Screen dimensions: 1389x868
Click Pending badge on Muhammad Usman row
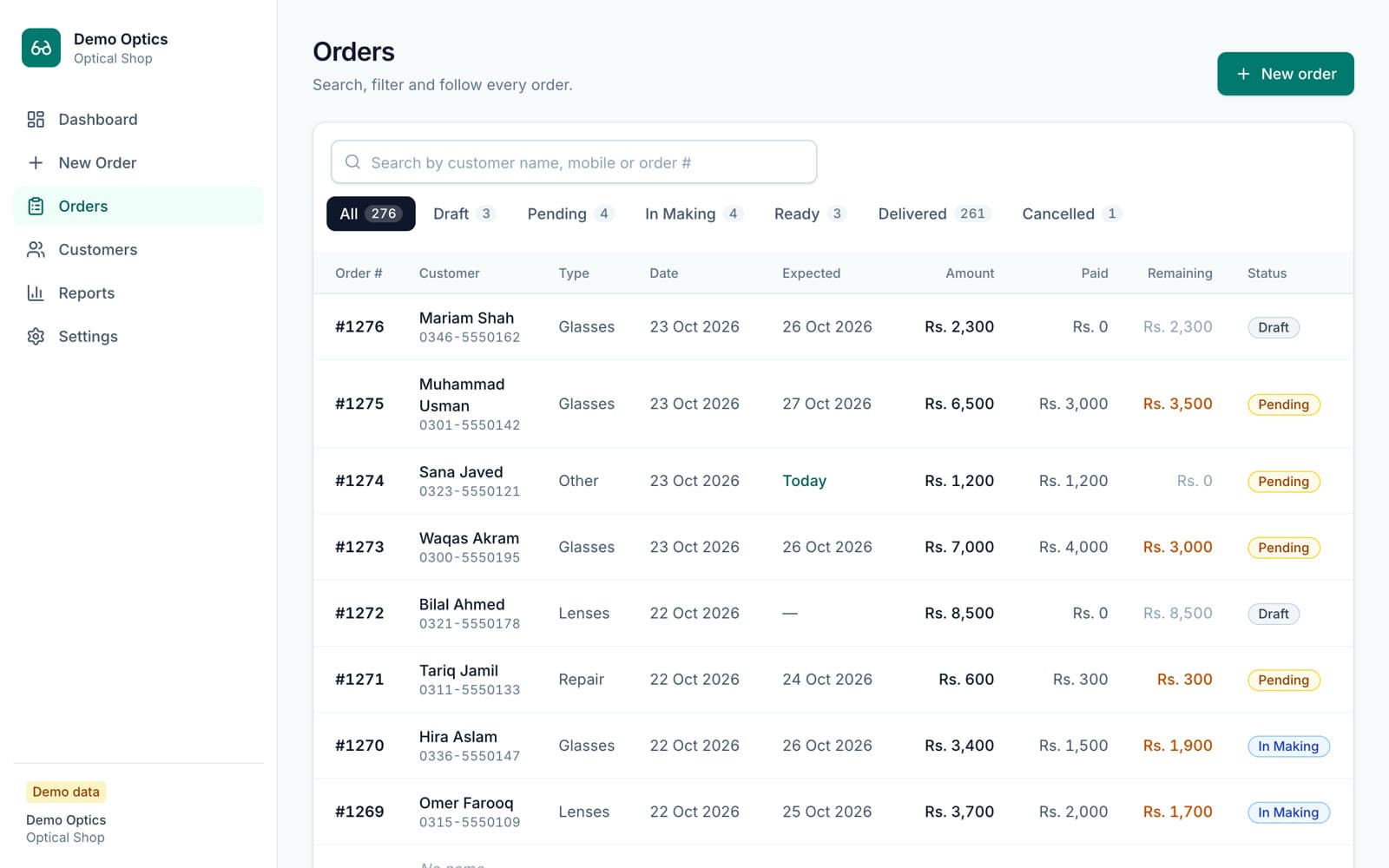coord(1283,404)
